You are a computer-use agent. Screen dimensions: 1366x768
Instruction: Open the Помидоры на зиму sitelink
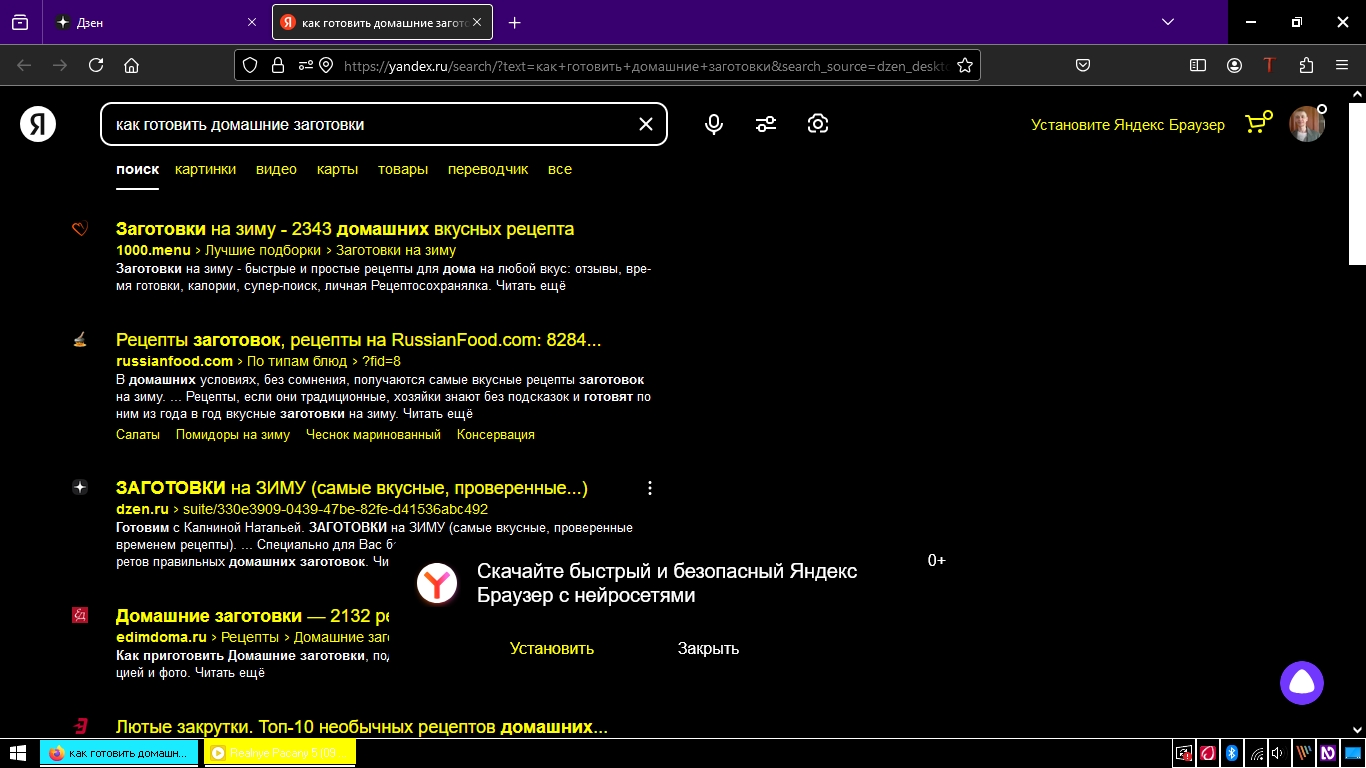coord(233,435)
